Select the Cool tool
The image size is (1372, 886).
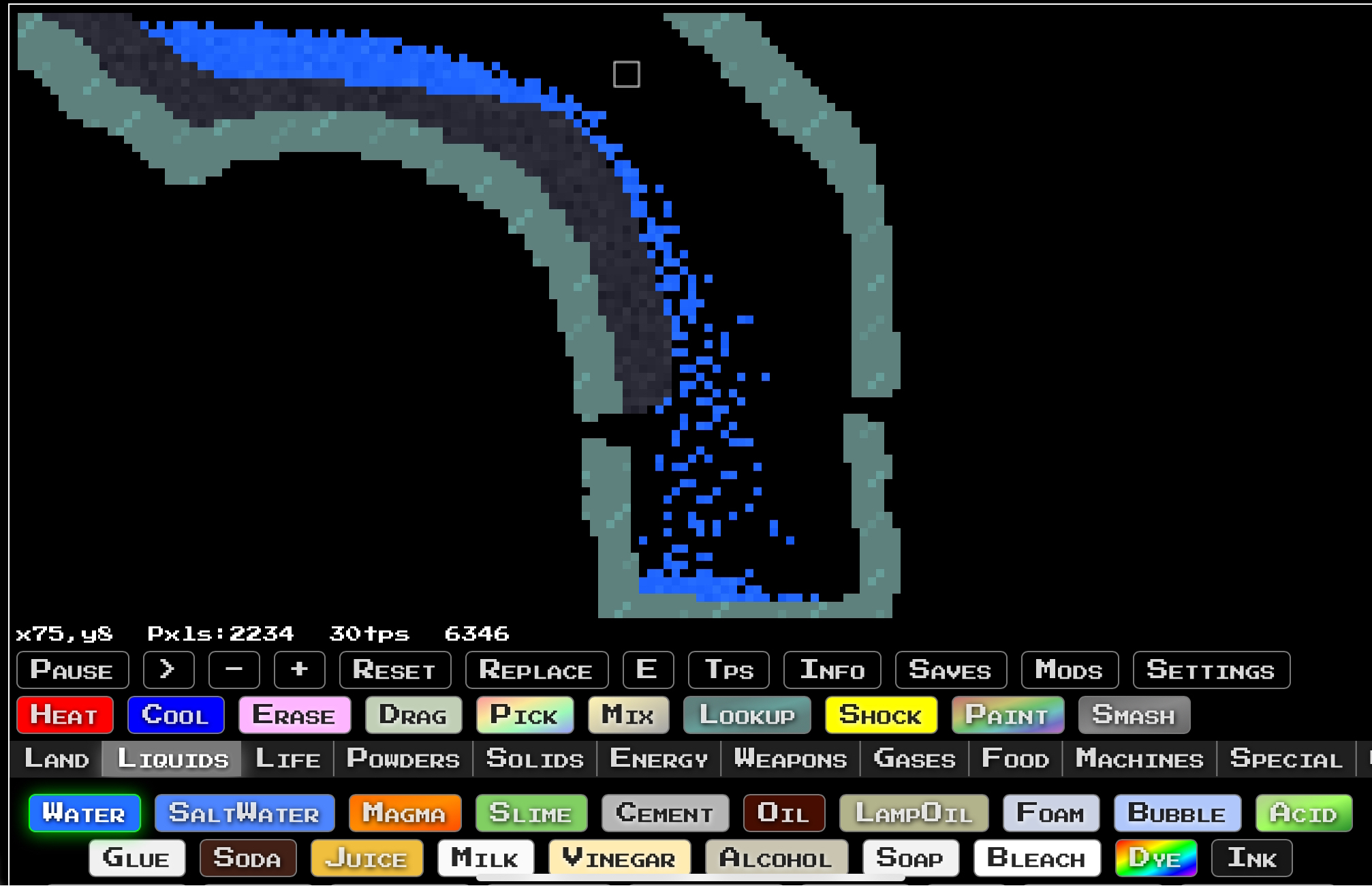coord(176,715)
